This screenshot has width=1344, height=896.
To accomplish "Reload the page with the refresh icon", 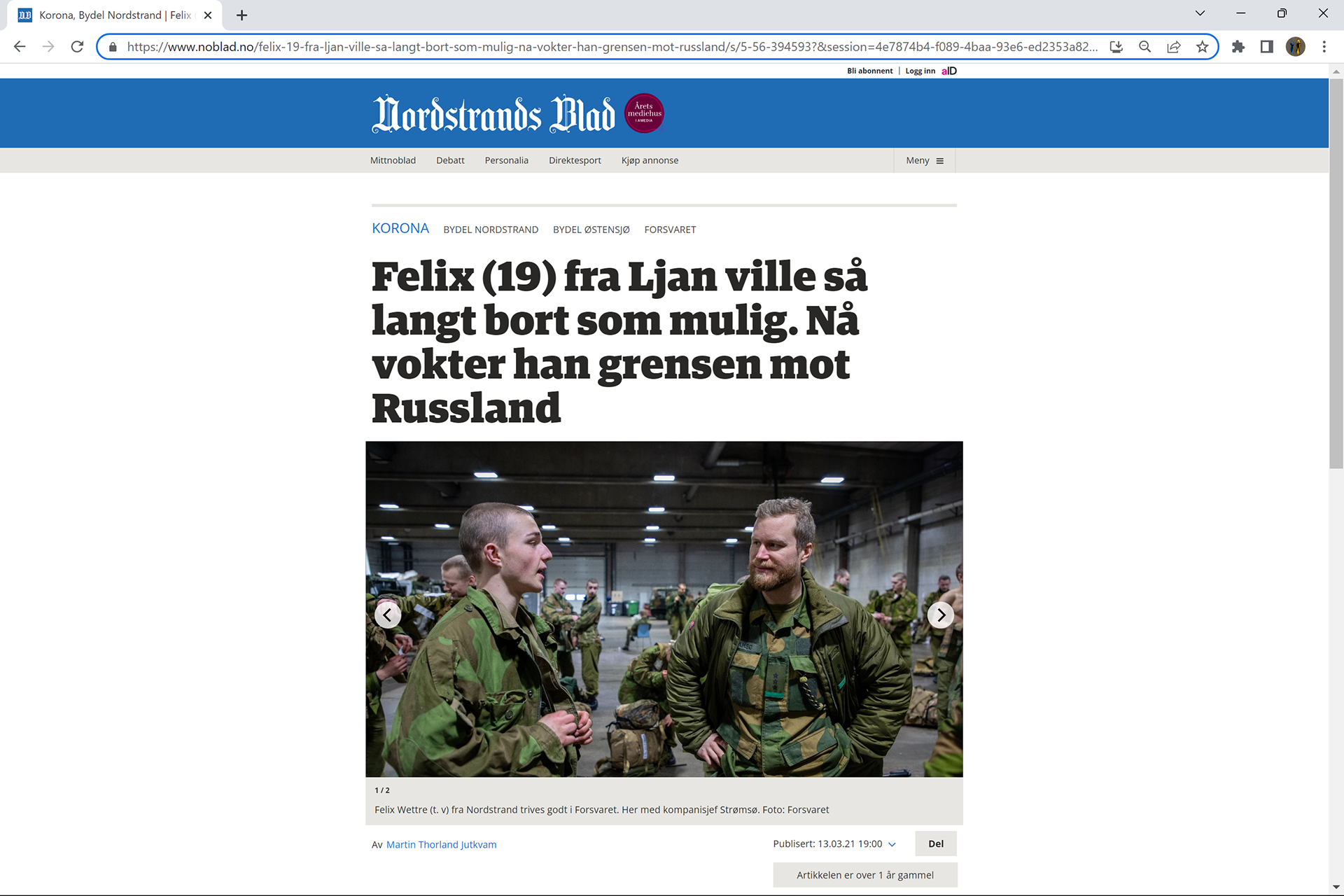I will [x=77, y=47].
